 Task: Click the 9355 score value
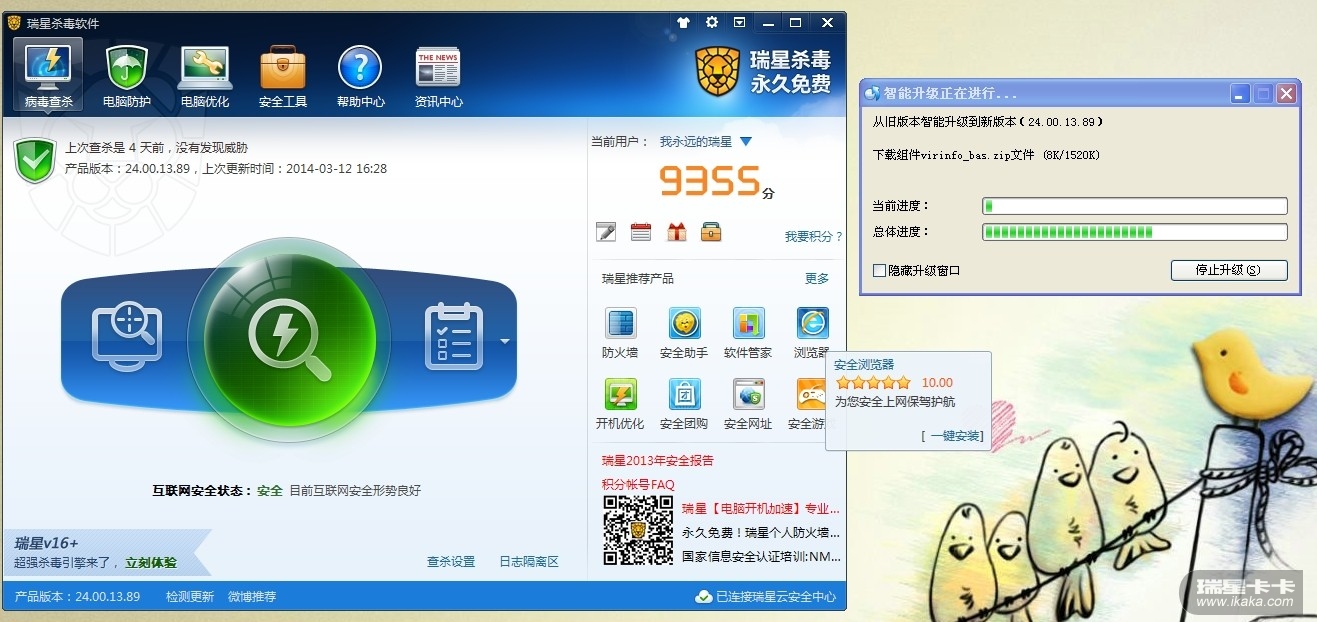710,180
